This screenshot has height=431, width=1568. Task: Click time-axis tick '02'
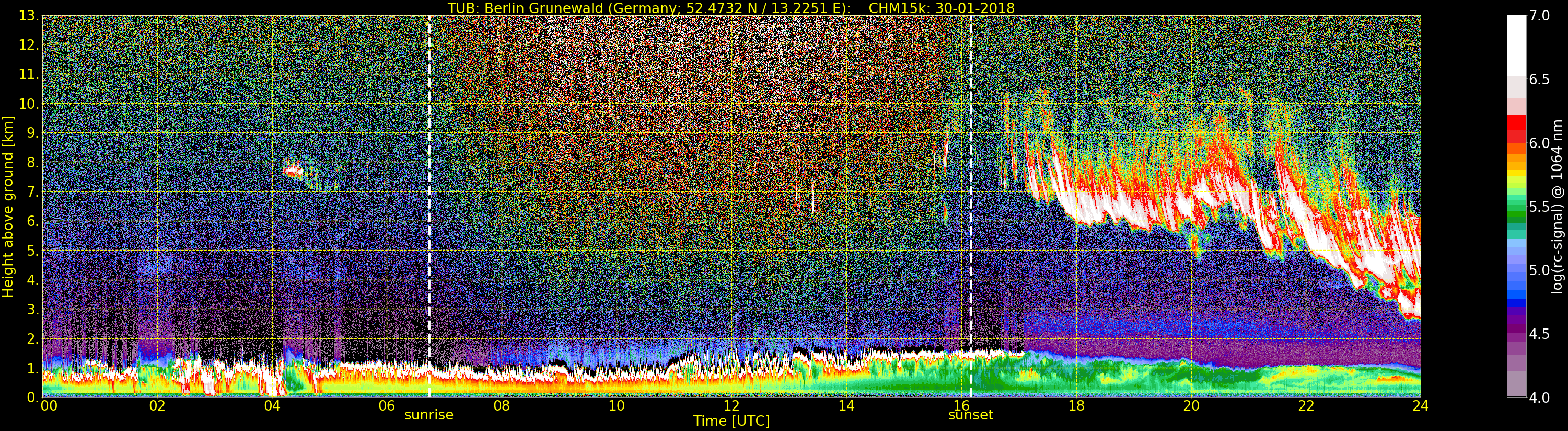tap(157, 406)
